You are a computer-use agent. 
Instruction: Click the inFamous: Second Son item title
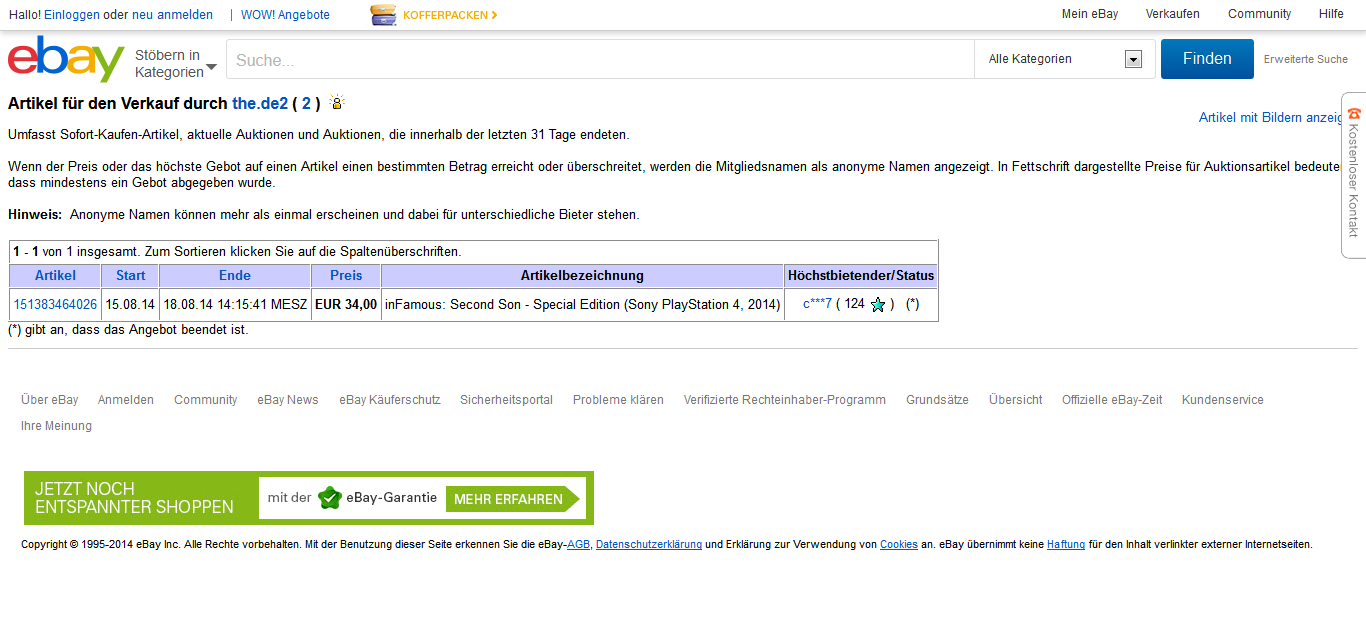click(582, 305)
